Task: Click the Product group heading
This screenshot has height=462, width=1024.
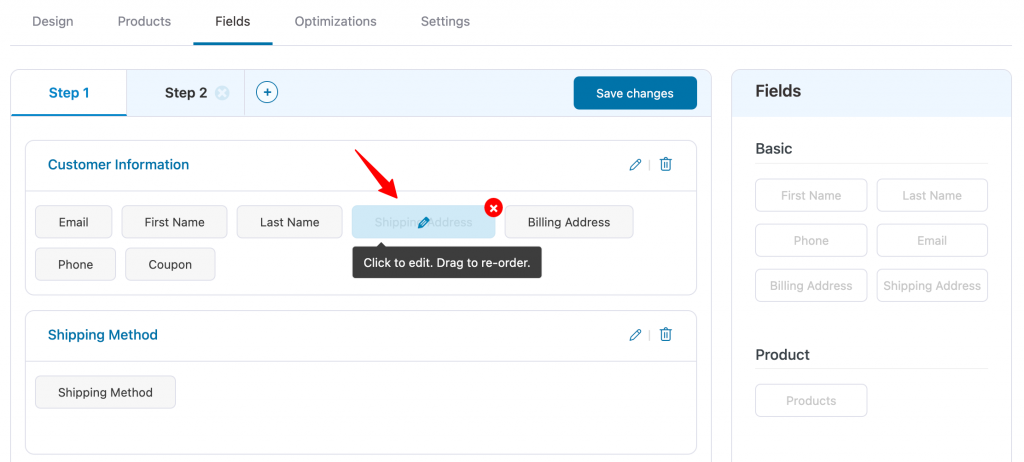Action: [x=782, y=354]
